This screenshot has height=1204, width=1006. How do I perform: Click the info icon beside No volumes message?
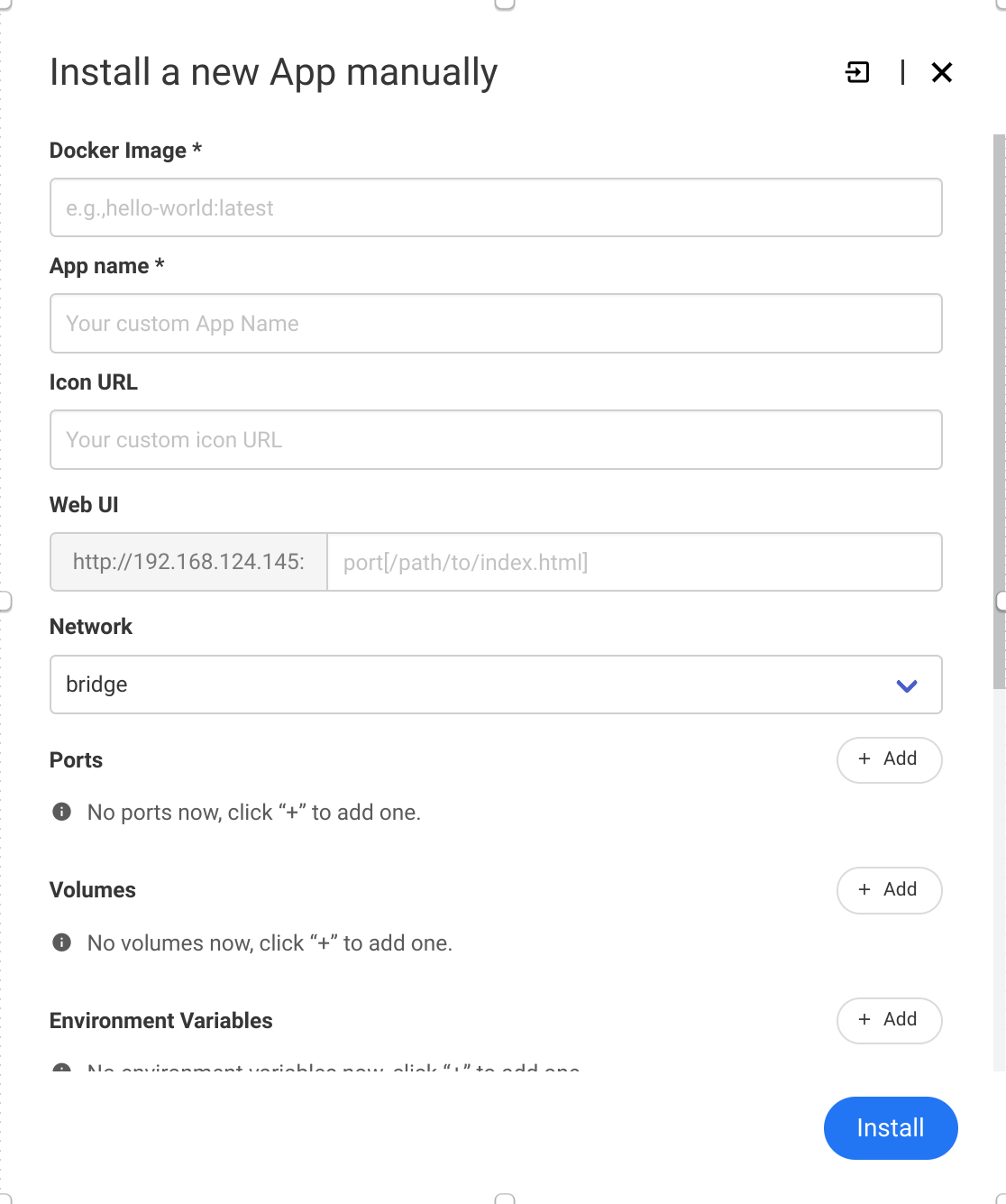pyautogui.click(x=62, y=942)
